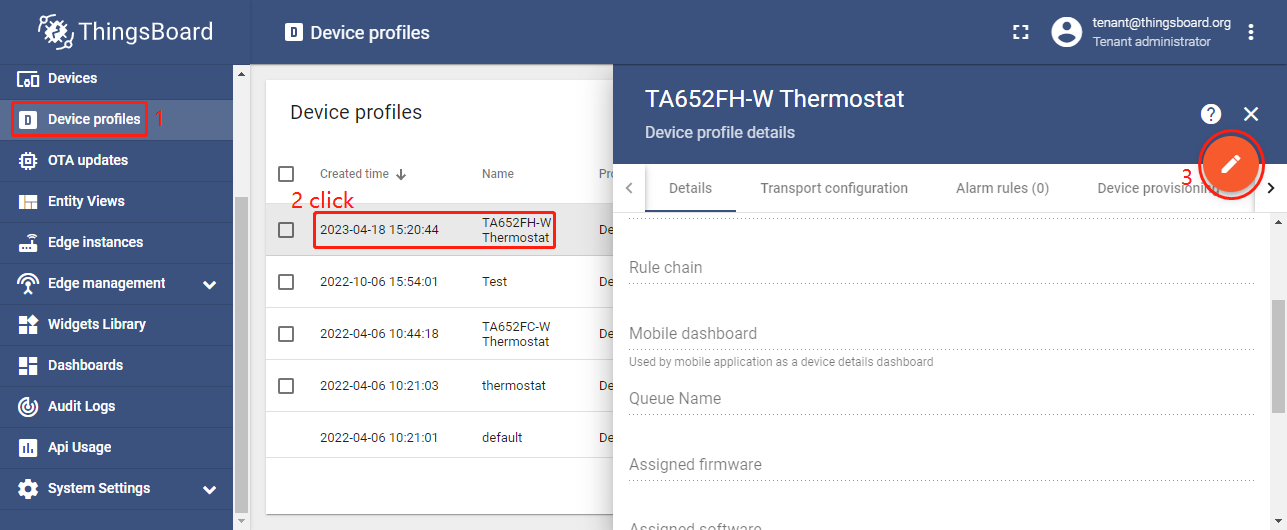Image resolution: width=1287 pixels, height=530 pixels.
Task: Select the thermostat profile name
Action: 514,386
